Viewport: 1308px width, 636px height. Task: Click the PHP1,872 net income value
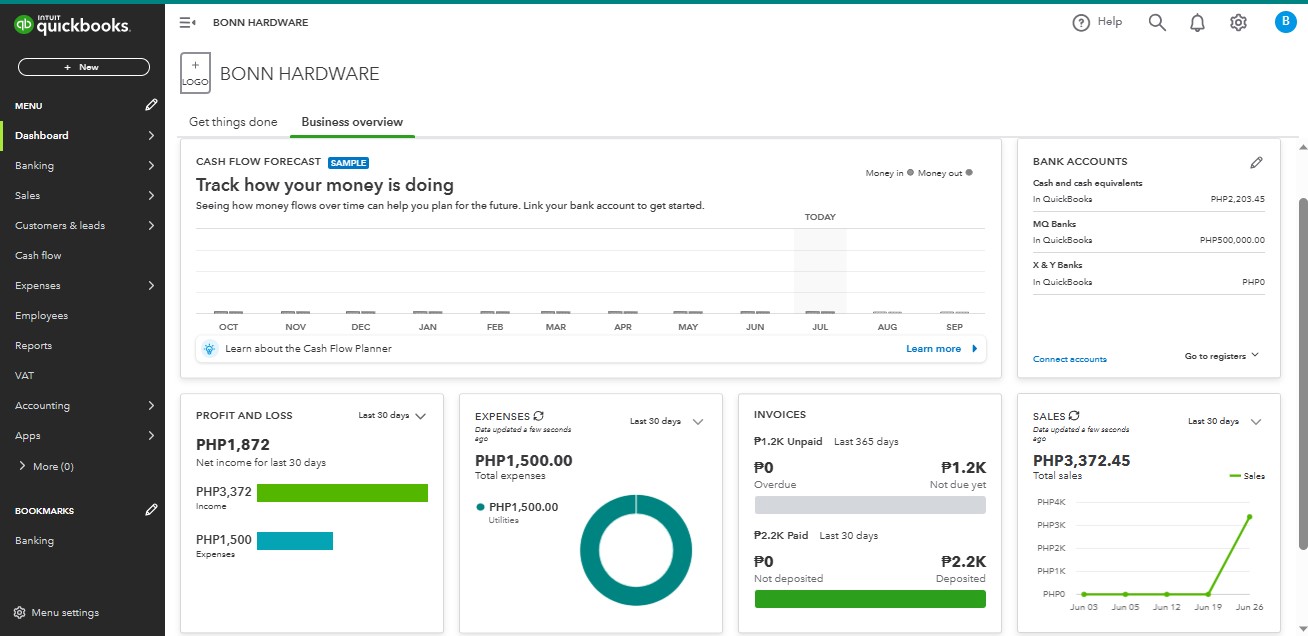coord(233,445)
